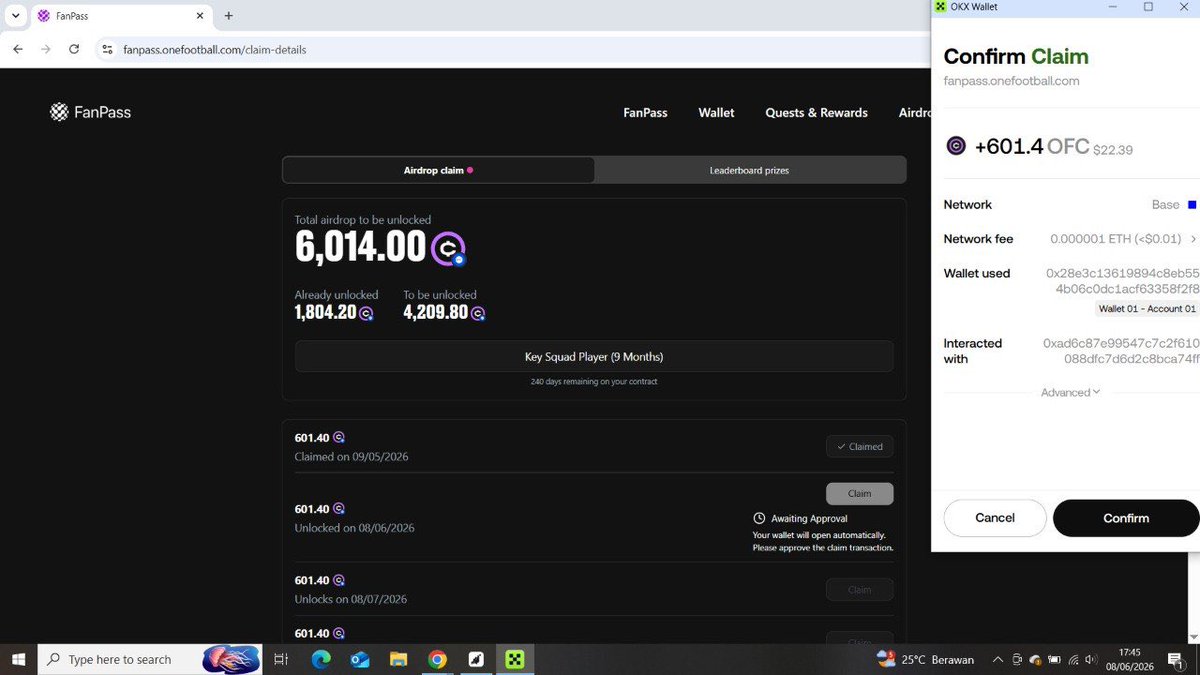This screenshot has width=1200, height=675.
Task: Click the weather widget showing 25°C Berawan
Action: coord(925,659)
